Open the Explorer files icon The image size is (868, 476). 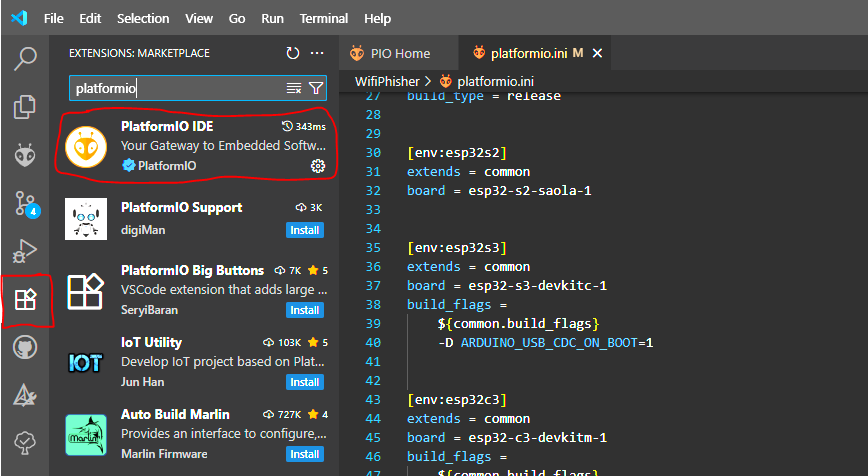(x=25, y=107)
